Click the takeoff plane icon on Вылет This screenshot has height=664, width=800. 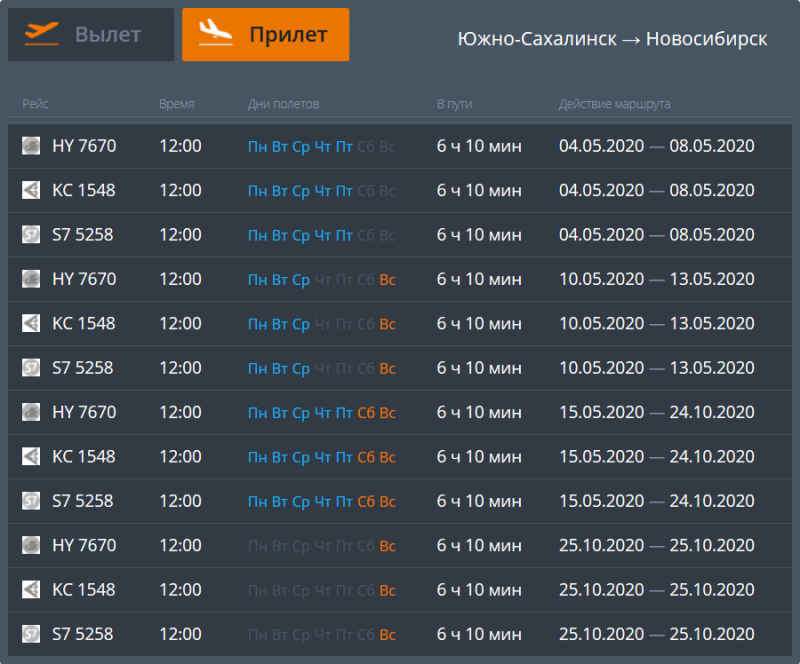tap(42, 34)
